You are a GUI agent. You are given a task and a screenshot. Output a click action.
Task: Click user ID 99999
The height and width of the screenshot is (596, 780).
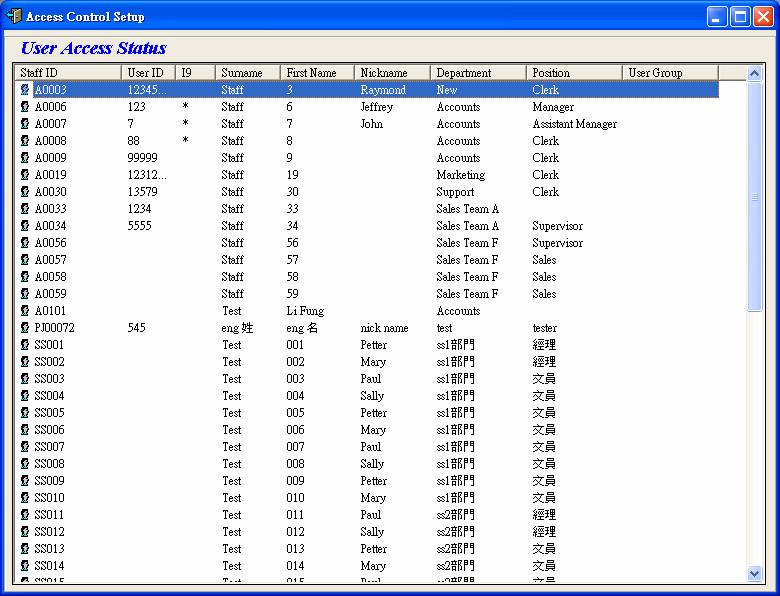click(x=142, y=158)
